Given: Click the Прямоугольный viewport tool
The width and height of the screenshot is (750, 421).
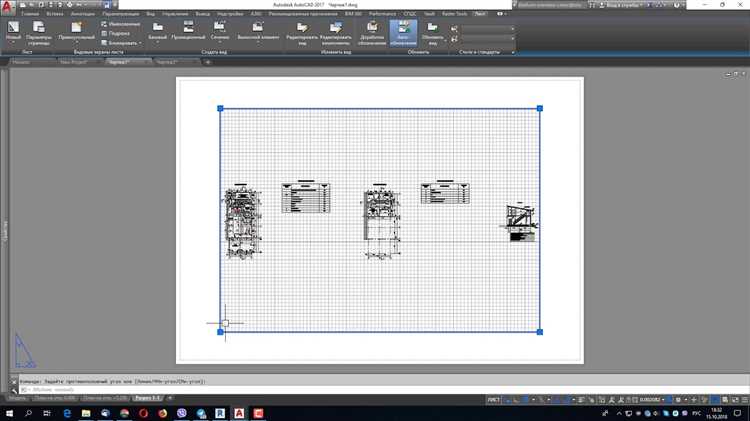Looking at the screenshot, I should pos(77,31).
